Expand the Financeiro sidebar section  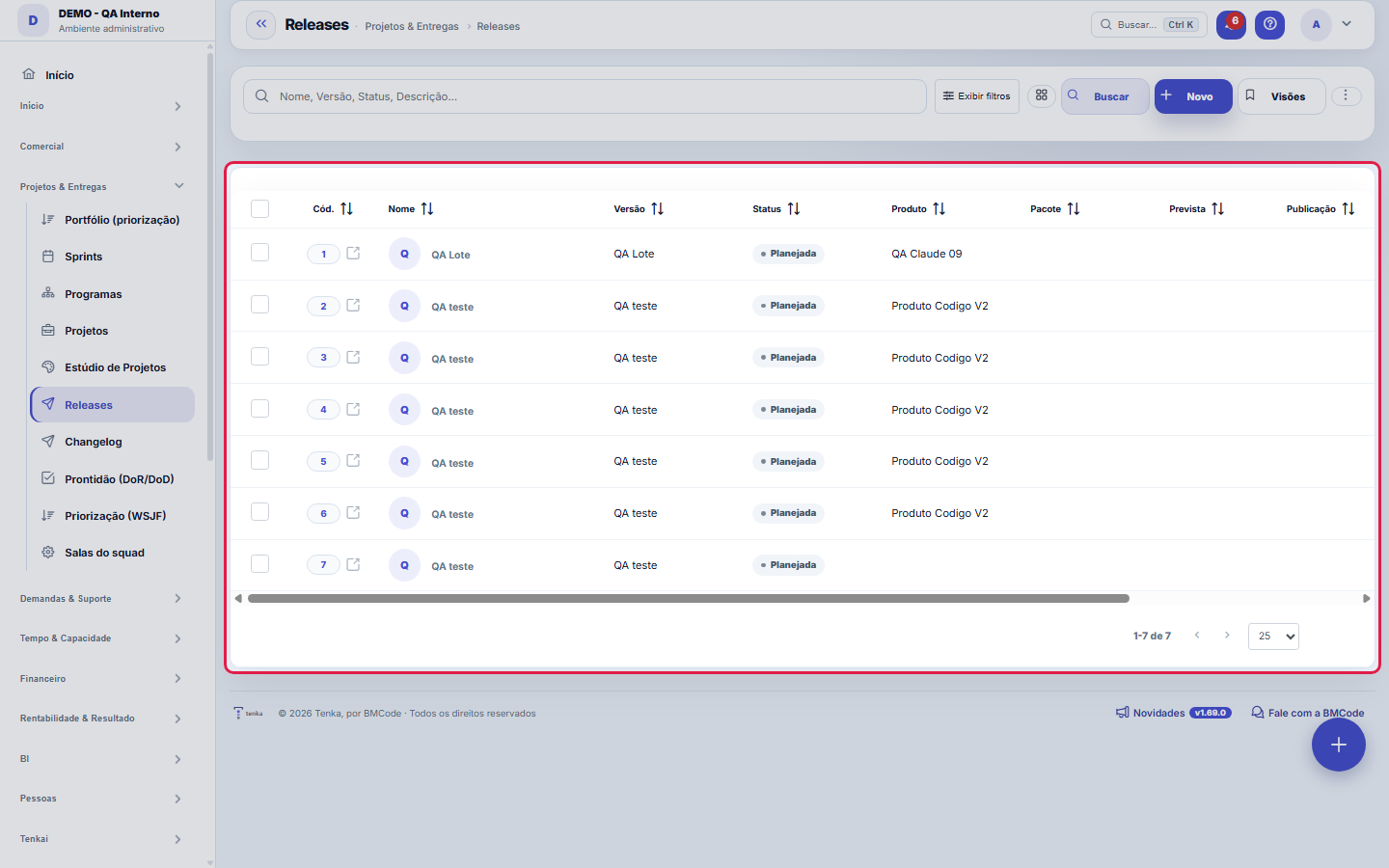click(x=101, y=679)
